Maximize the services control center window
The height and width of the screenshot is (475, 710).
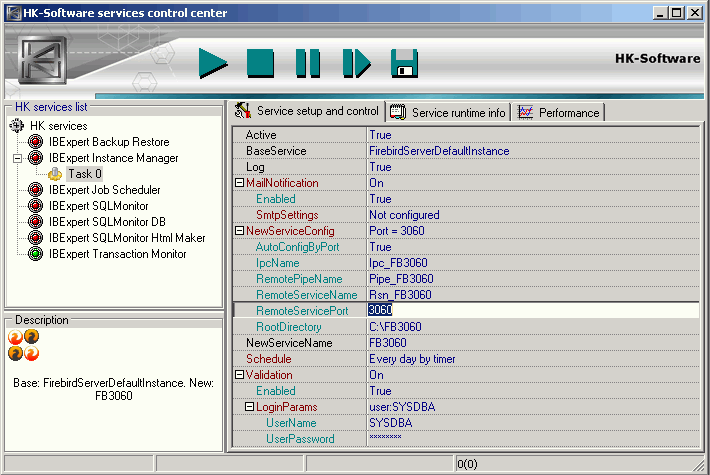click(677, 13)
